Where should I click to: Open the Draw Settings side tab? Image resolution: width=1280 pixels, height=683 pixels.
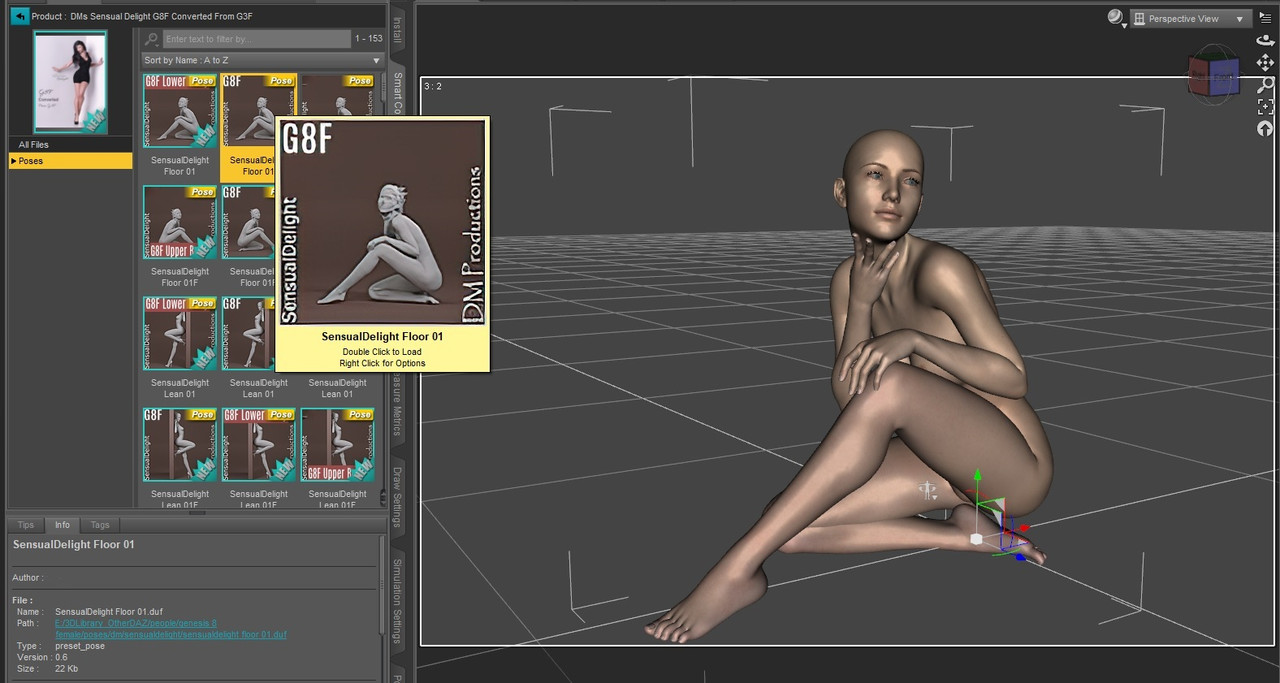click(x=397, y=496)
